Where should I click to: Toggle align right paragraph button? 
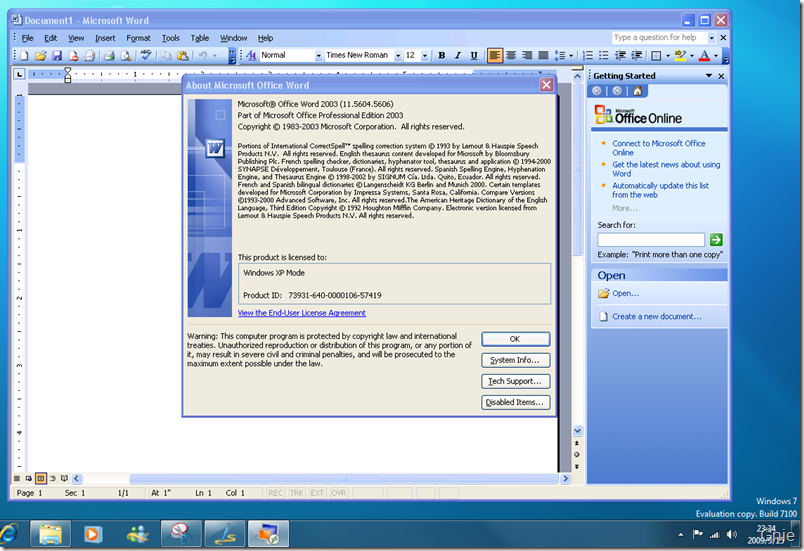tap(527, 55)
